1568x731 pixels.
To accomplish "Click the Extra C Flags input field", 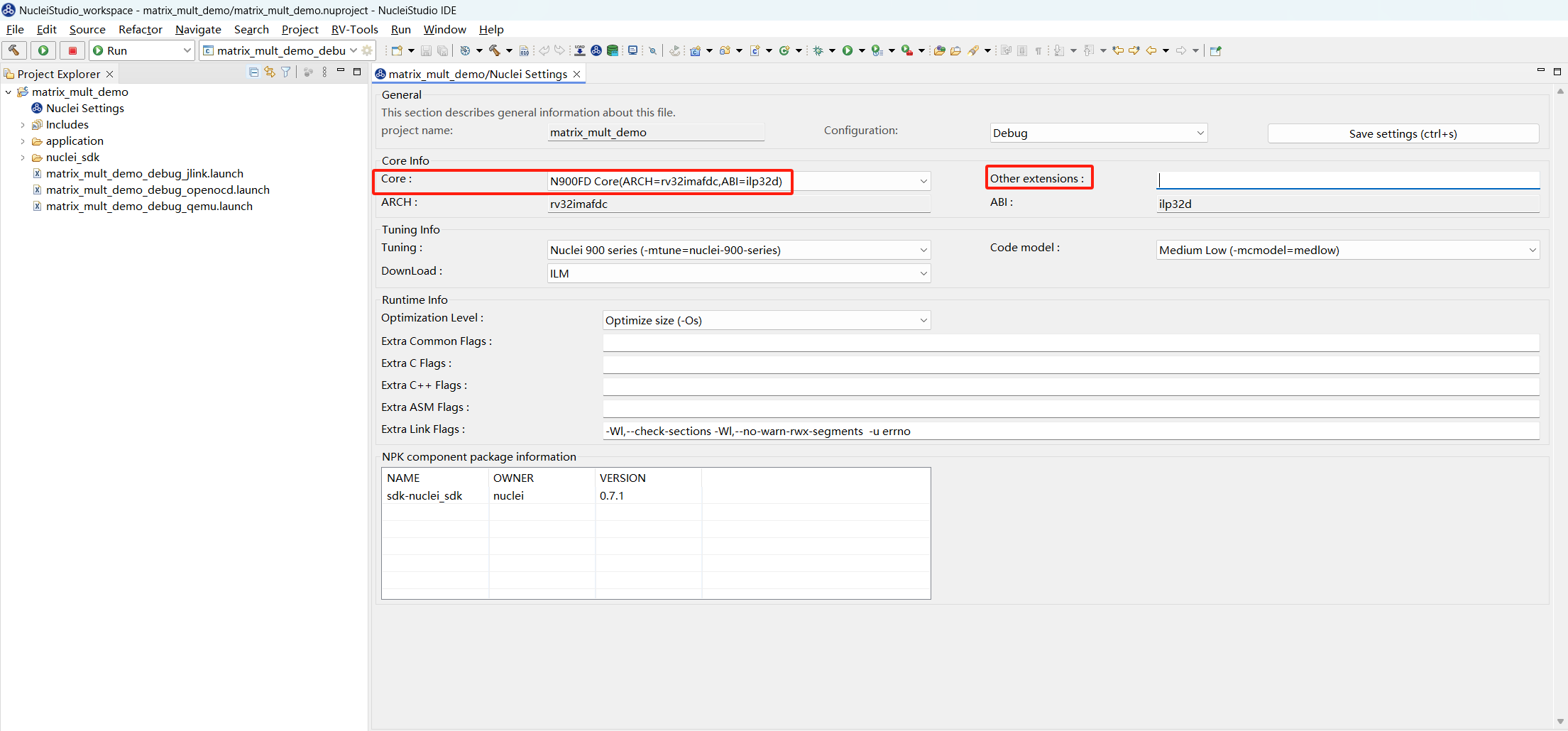I will click(x=1071, y=364).
